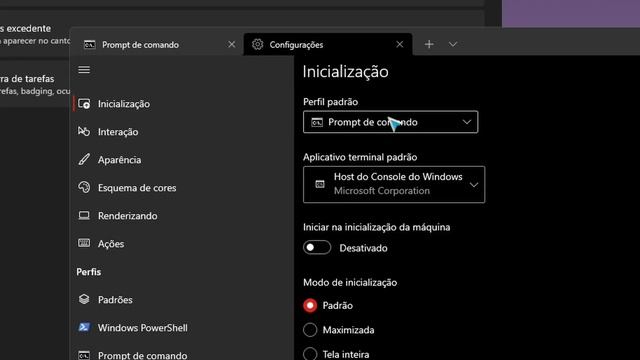
Task: Switch to the Prompt de comando tab
Action: (157, 44)
